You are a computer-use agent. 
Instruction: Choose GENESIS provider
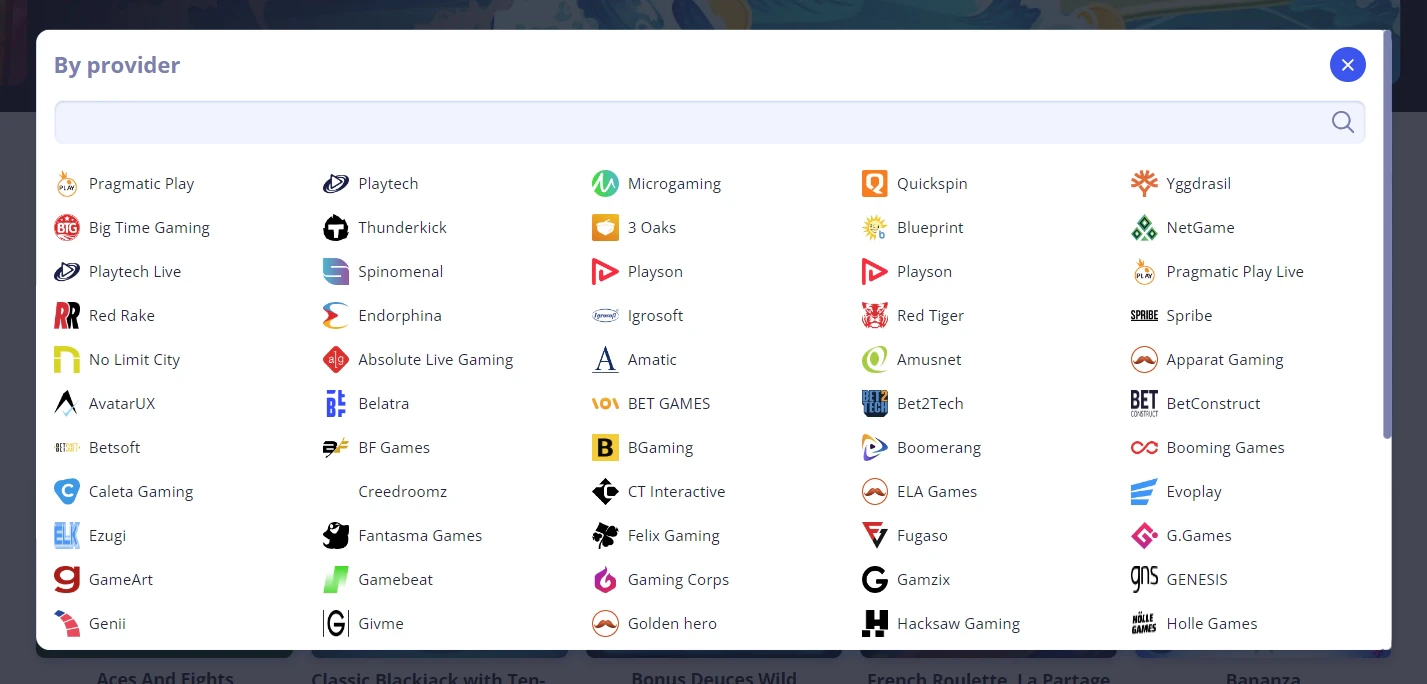pyautogui.click(x=1179, y=580)
